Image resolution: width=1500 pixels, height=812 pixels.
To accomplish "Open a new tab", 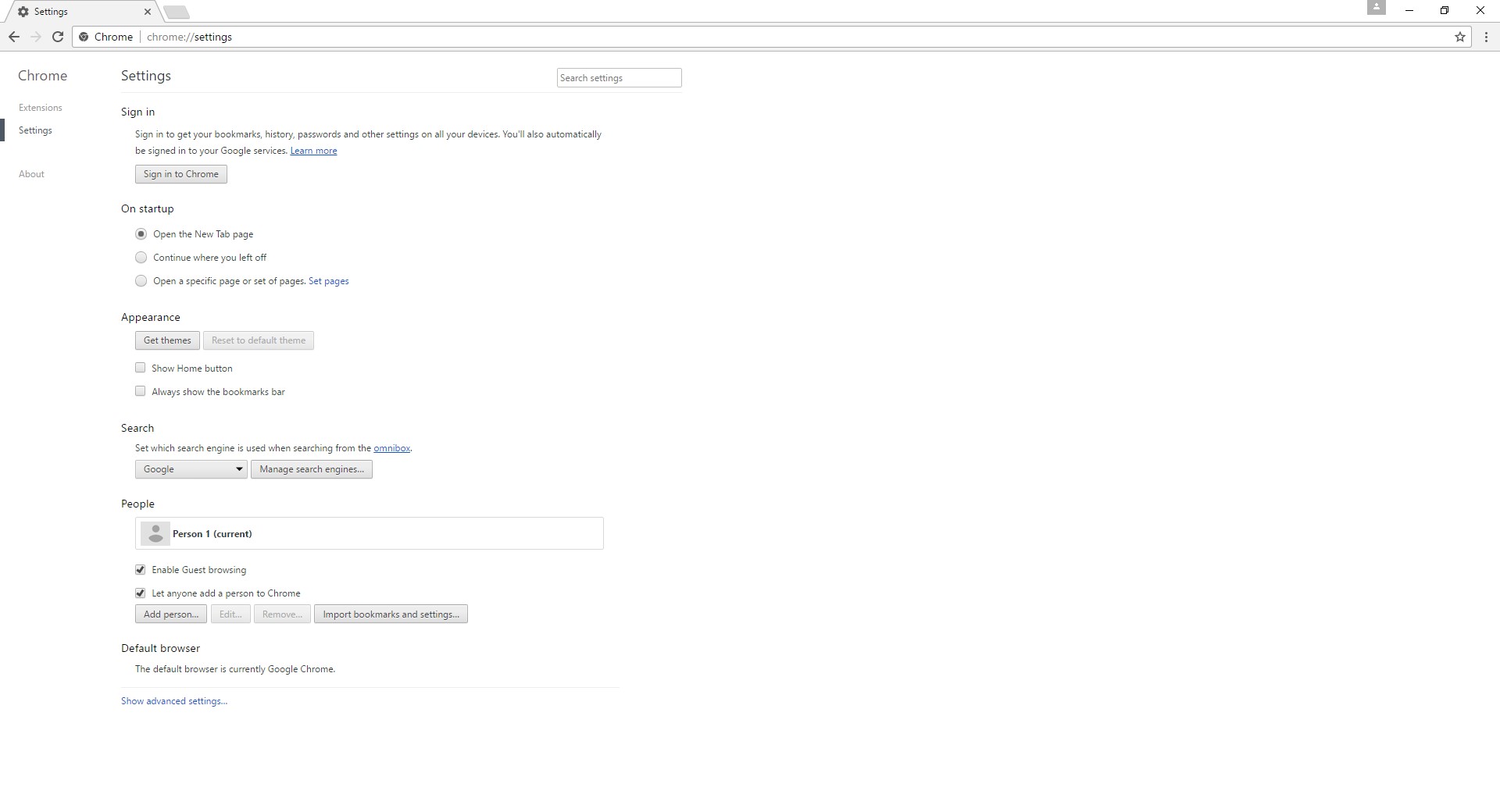I will pos(177,12).
